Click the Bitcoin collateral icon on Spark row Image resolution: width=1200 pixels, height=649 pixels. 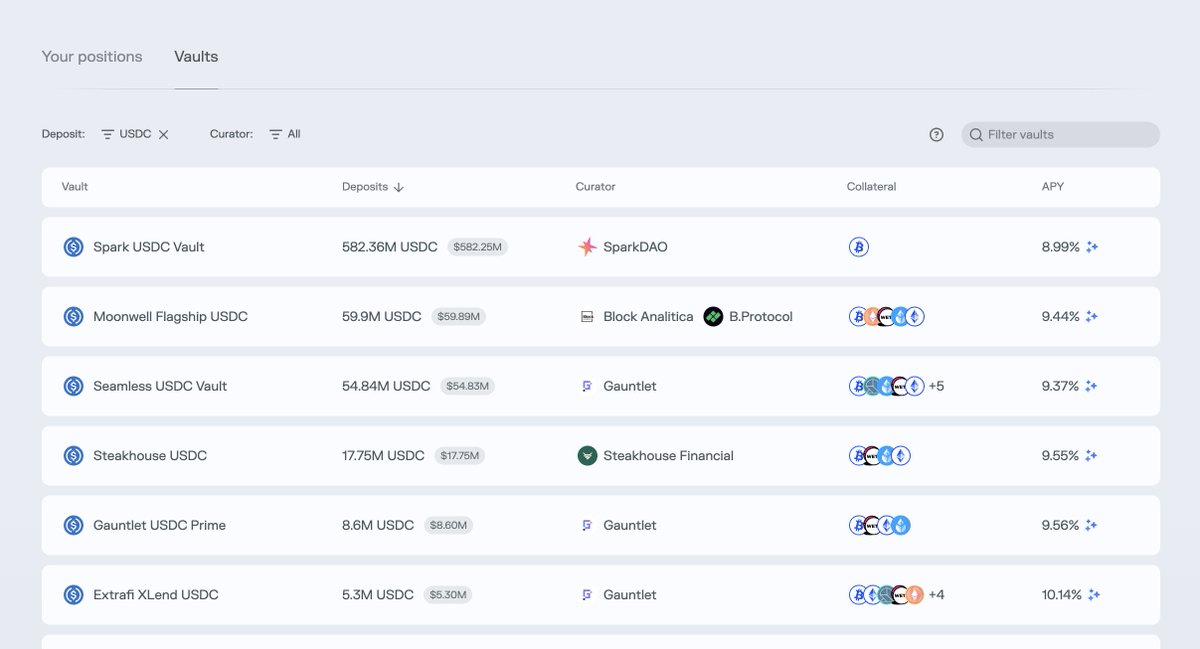tap(858, 246)
